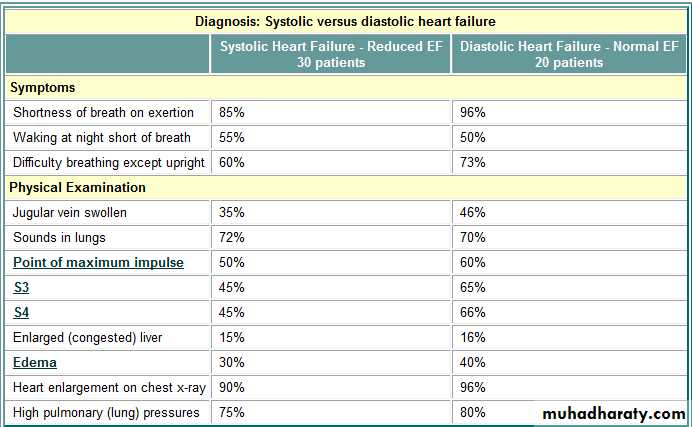Select the Diastolic Heart Failure column header
The width and height of the screenshot is (692, 427).
click(x=567, y=54)
